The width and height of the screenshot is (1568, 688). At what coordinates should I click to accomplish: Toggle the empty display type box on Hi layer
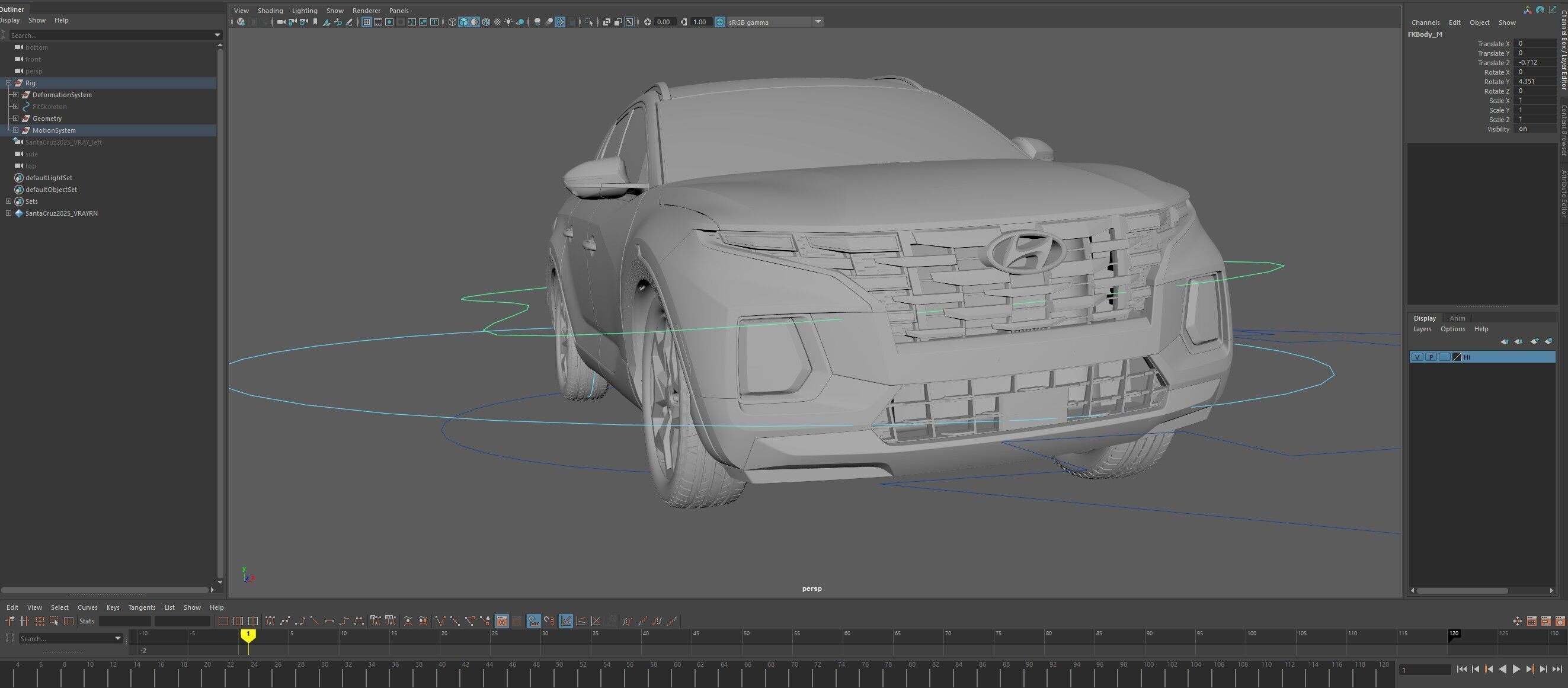pos(1444,357)
